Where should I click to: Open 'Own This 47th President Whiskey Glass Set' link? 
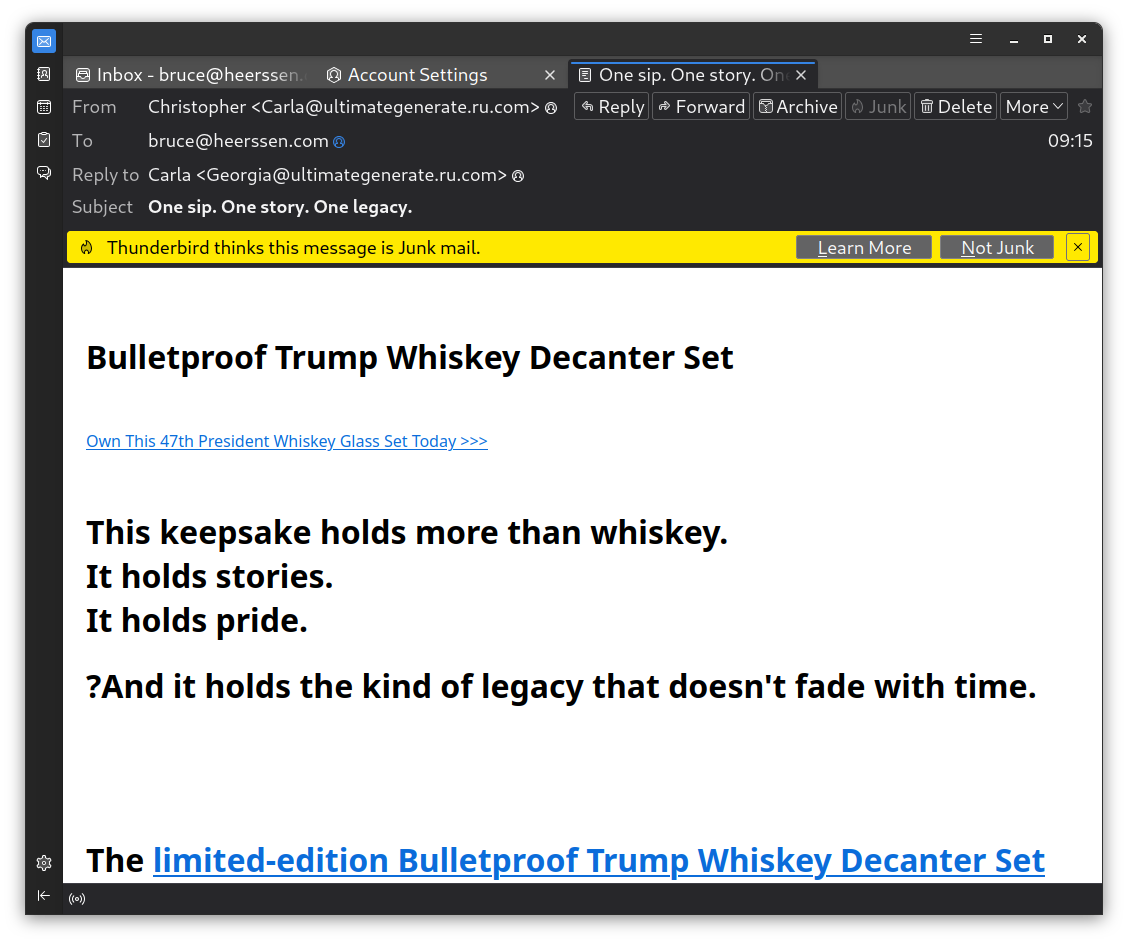click(287, 441)
